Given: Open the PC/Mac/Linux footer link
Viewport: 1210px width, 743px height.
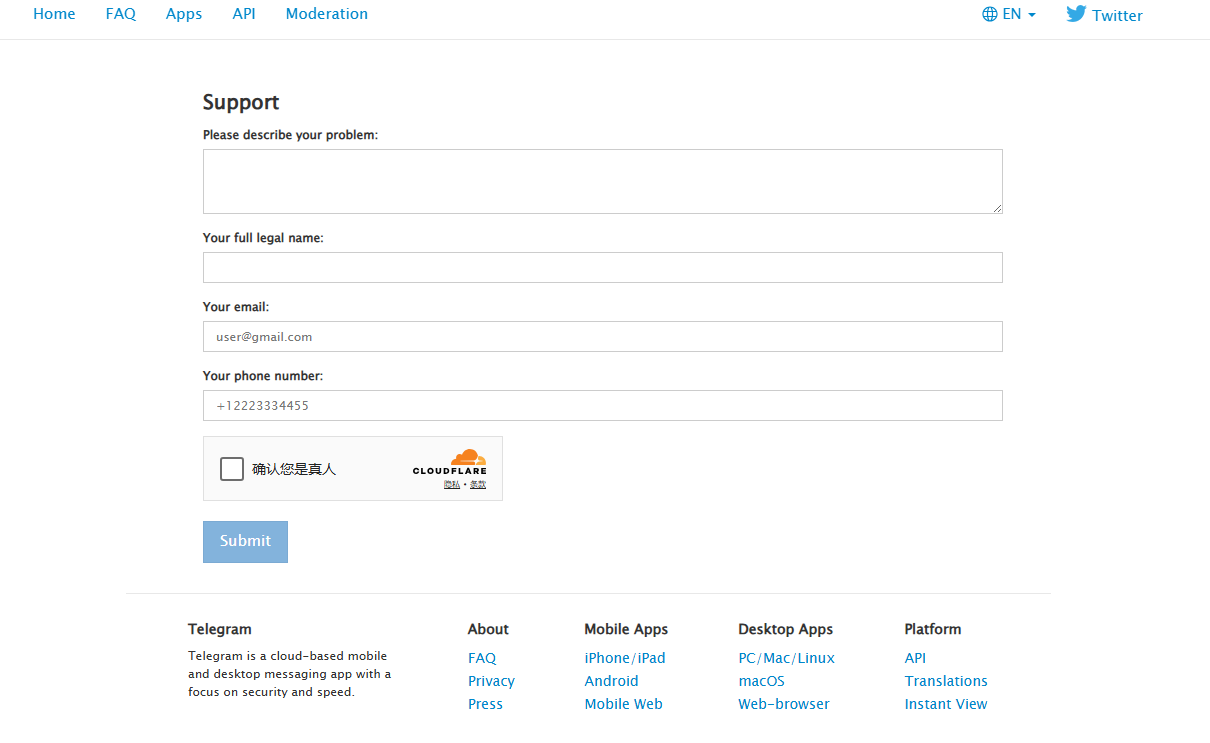Looking at the screenshot, I should [x=787, y=658].
